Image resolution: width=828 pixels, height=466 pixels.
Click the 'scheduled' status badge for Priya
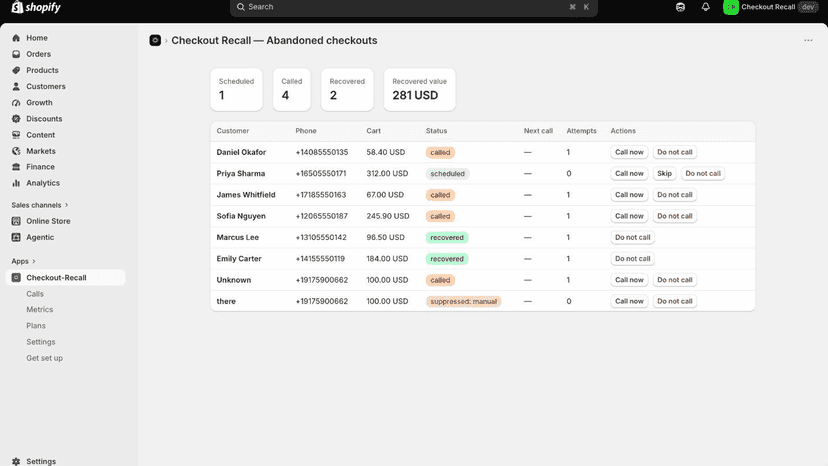pos(447,173)
